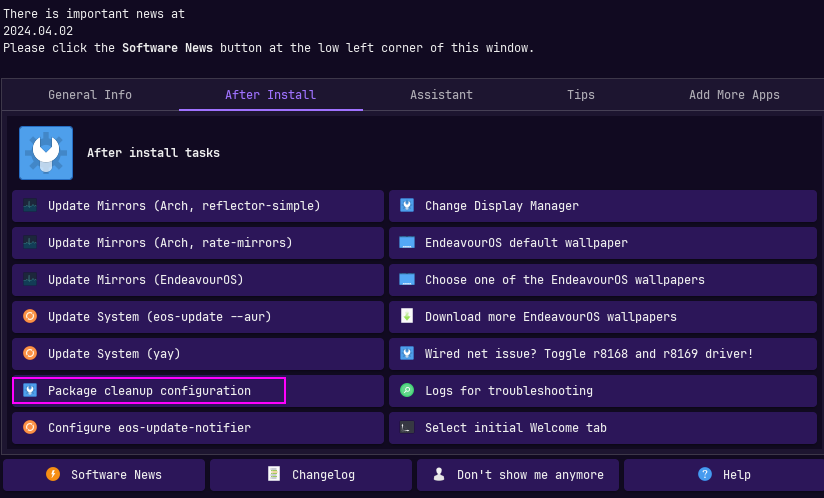Choose one of the EndeavourOS wallpapers
The width and height of the screenshot is (824, 498).
603,279
